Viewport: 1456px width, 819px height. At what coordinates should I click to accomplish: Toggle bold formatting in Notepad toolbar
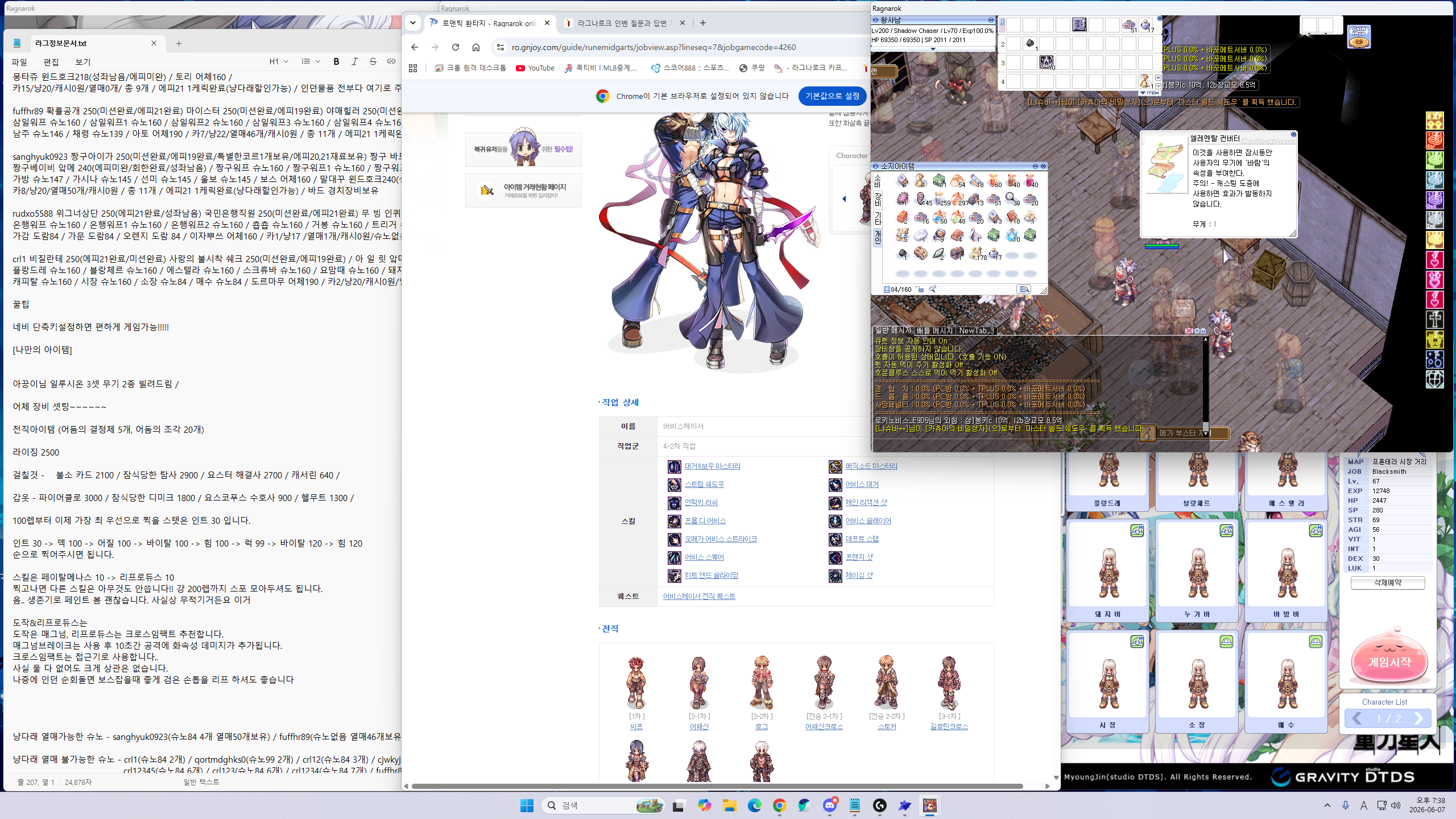[336, 61]
